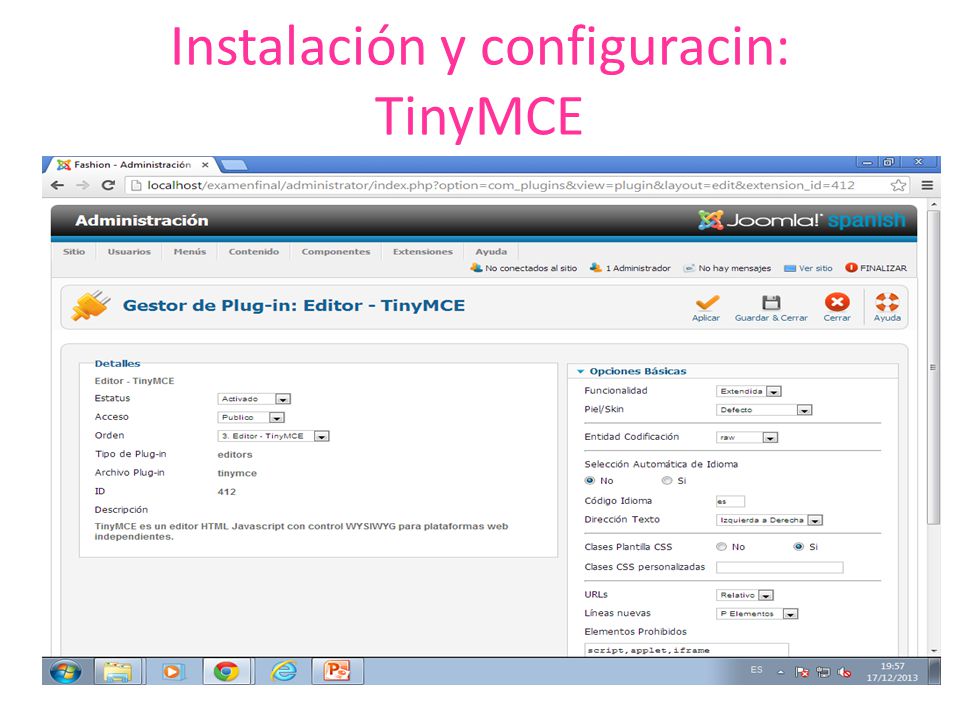The width and height of the screenshot is (960, 720).
Task: Open the Ayuda menu item
Action: (491, 252)
